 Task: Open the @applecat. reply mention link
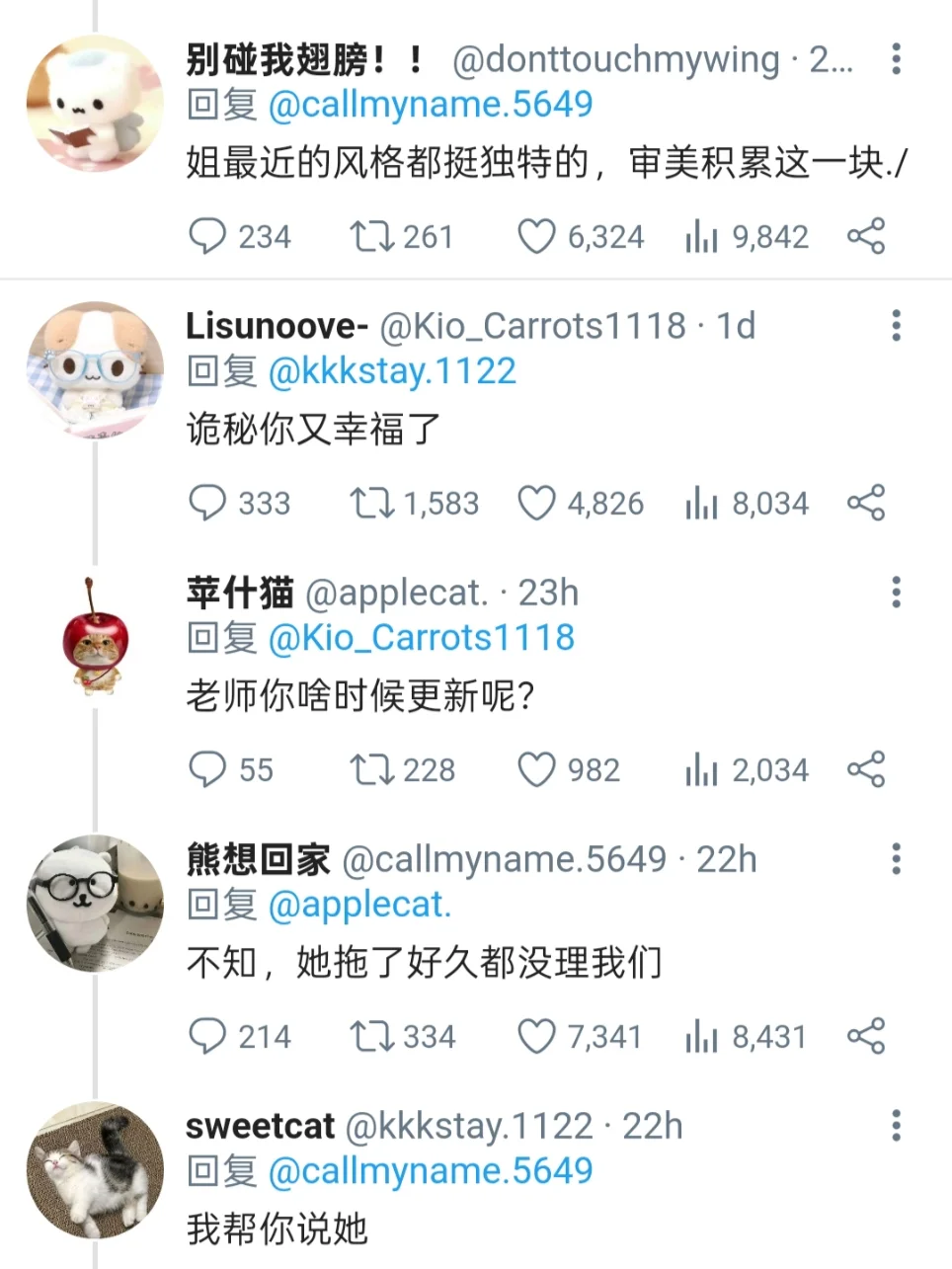pos(359,905)
